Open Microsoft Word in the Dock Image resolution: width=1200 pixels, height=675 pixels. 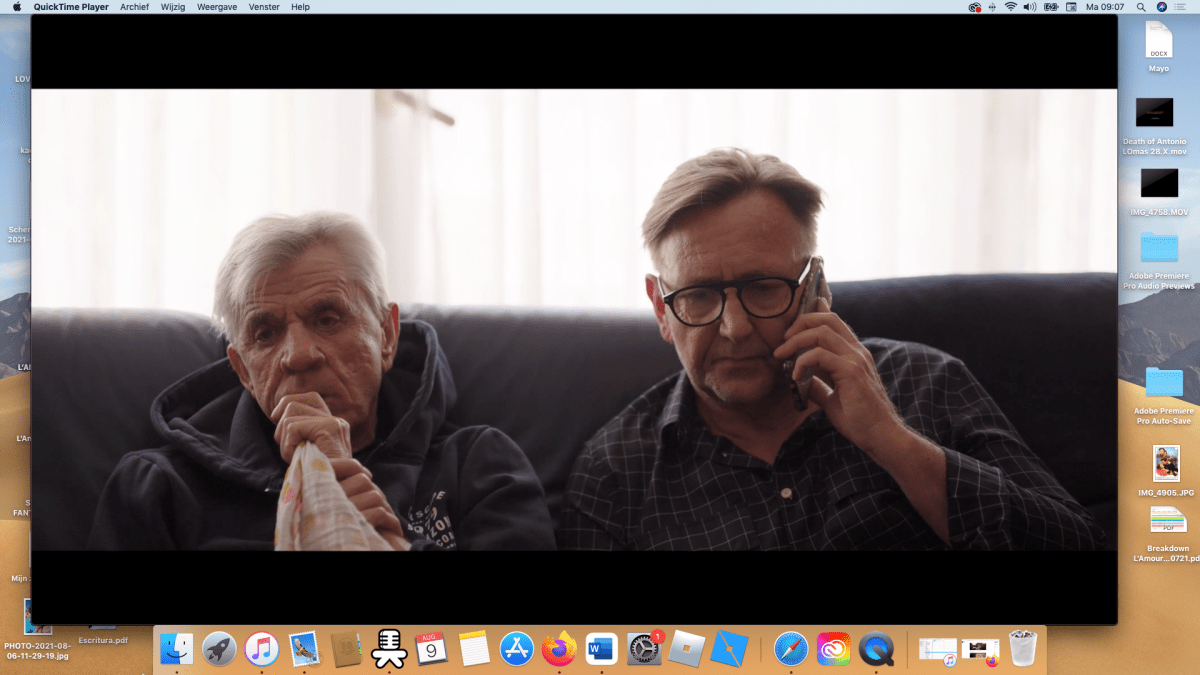coord(602,650)
